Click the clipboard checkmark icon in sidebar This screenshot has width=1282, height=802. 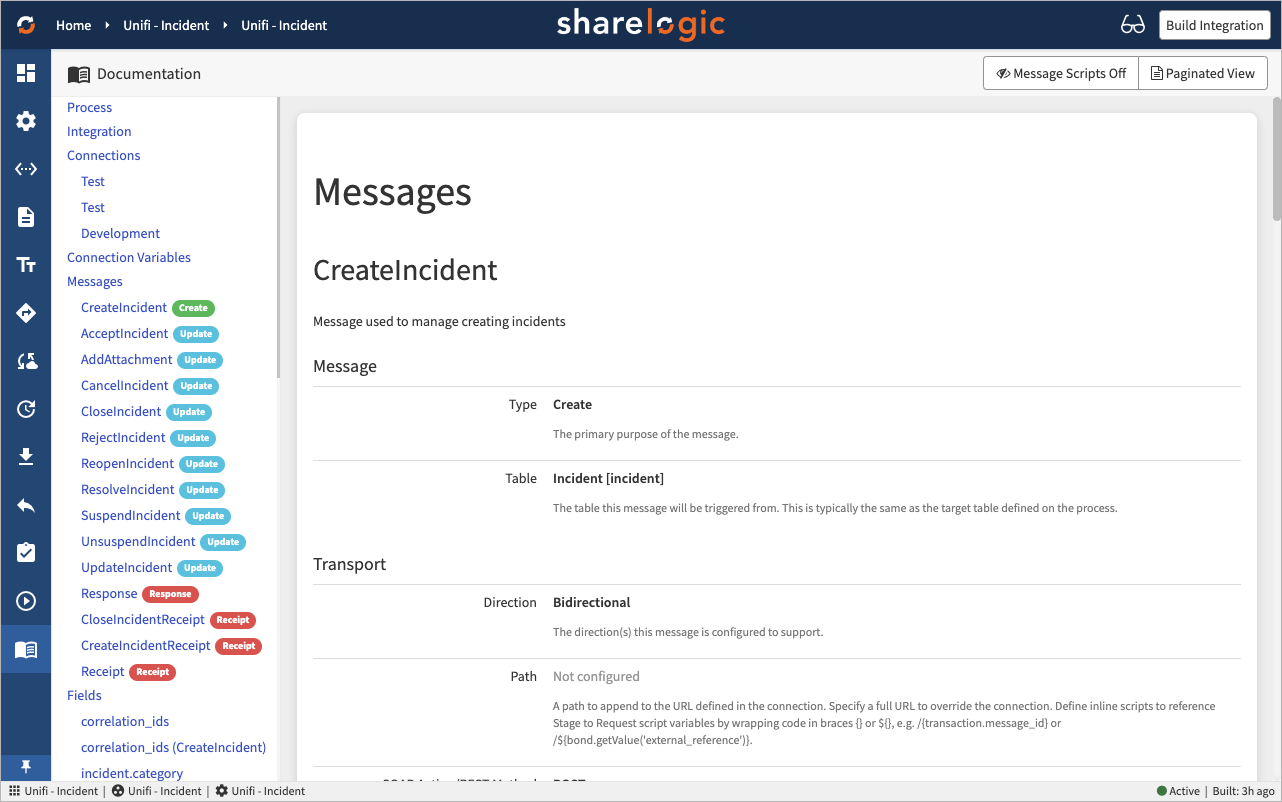click(26, 553)
